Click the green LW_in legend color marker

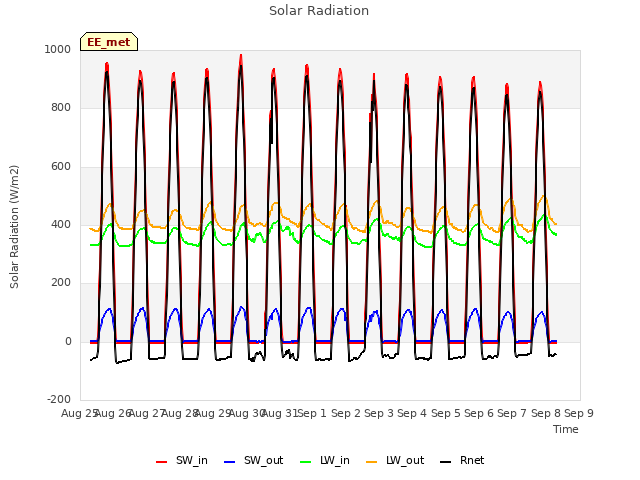306,462
